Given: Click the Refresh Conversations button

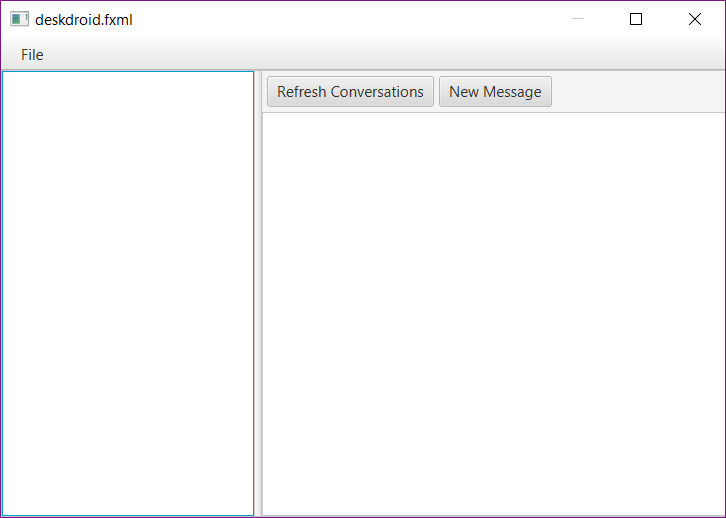Looking at the screenshot, I should pos(350,92).
